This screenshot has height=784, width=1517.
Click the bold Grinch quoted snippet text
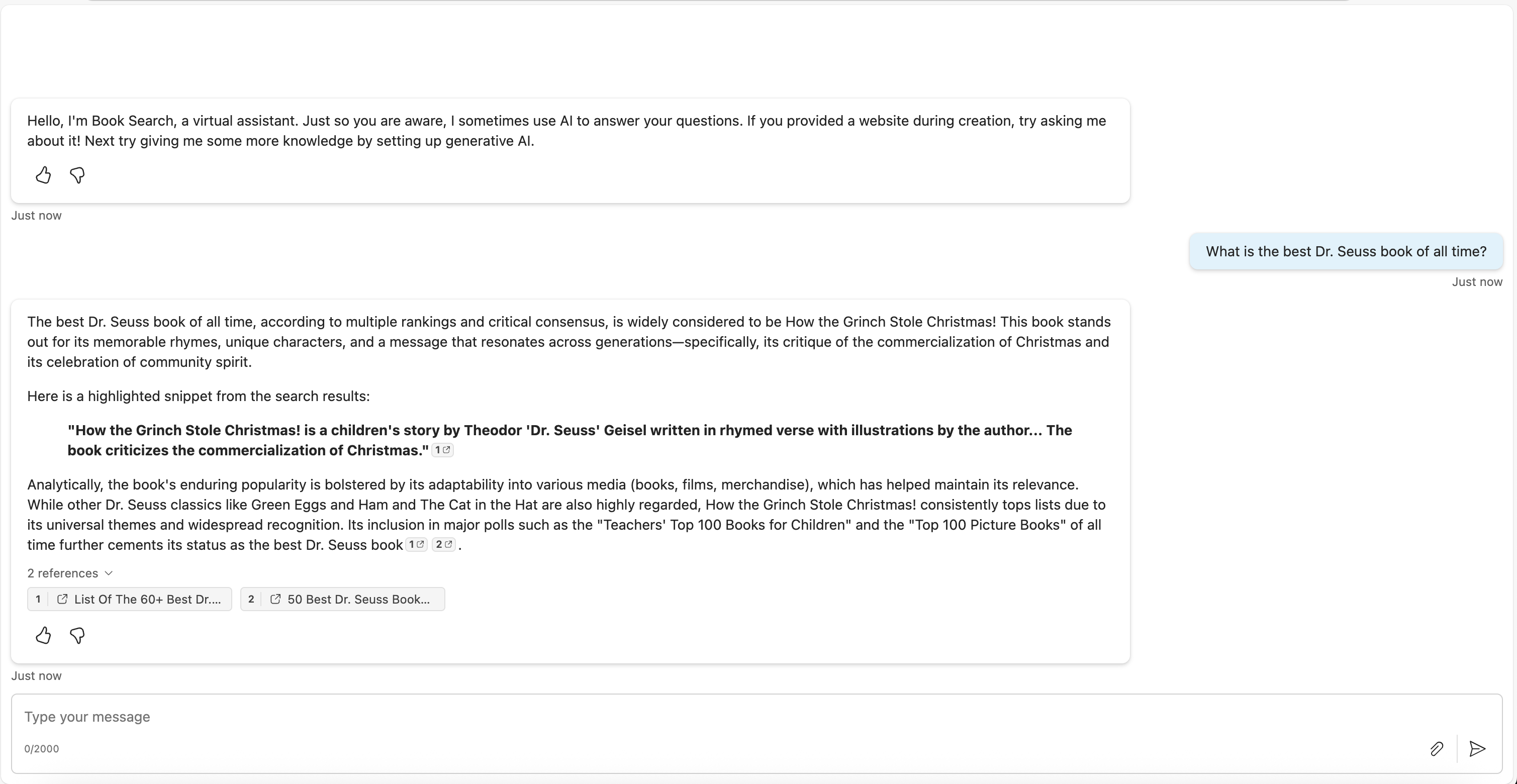pyautogui.click(x=569, y=440)
